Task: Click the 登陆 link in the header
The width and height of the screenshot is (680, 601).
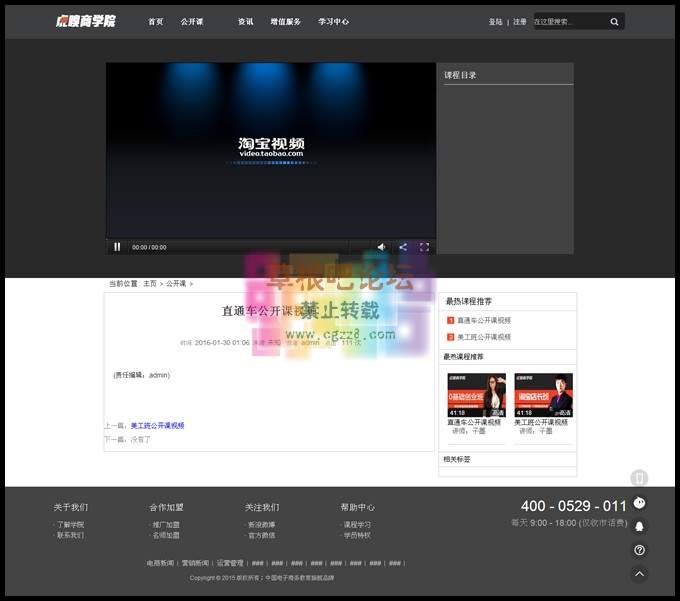Action: [495, 22]
